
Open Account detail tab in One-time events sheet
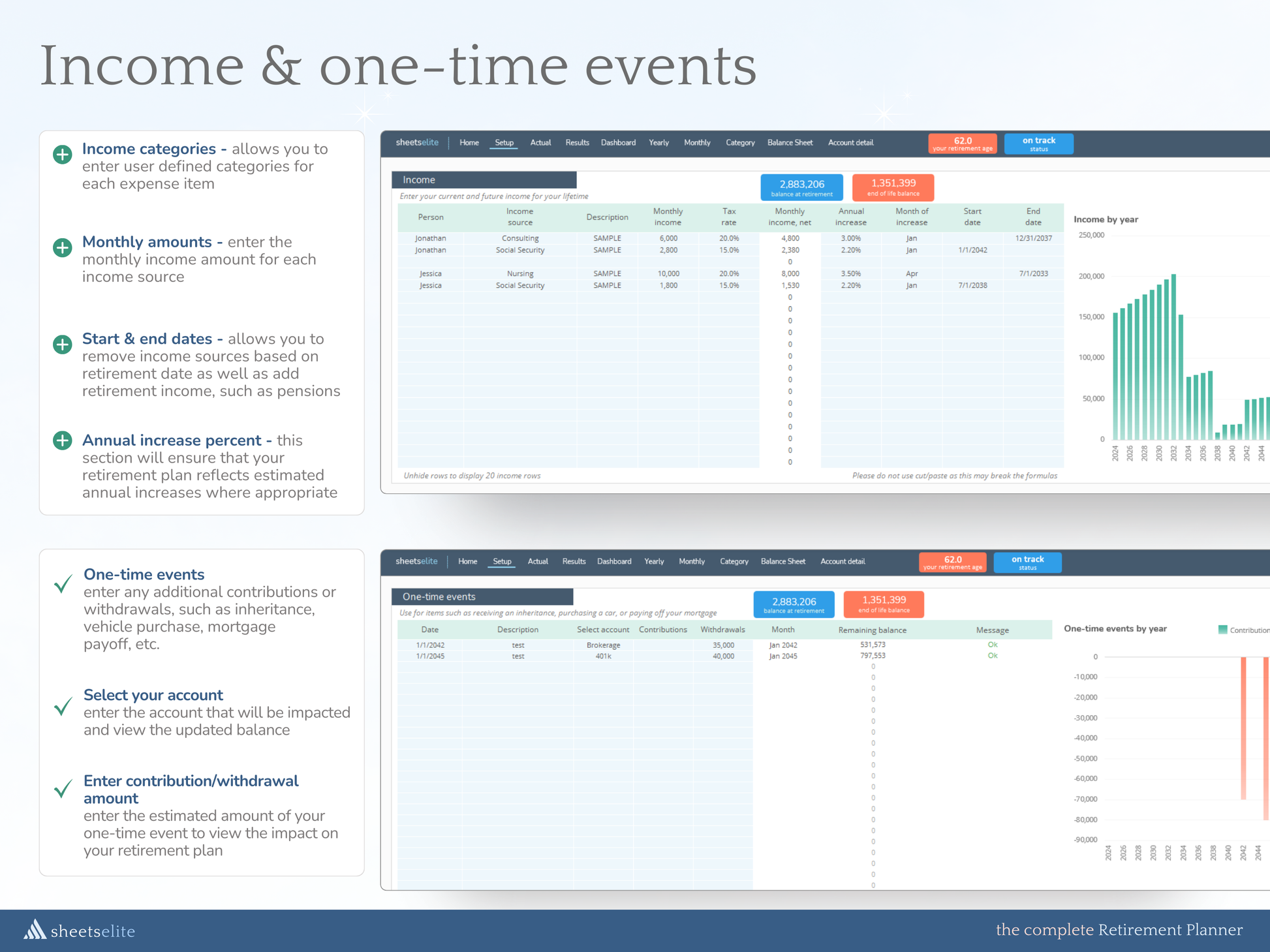[x=843, y=561]
